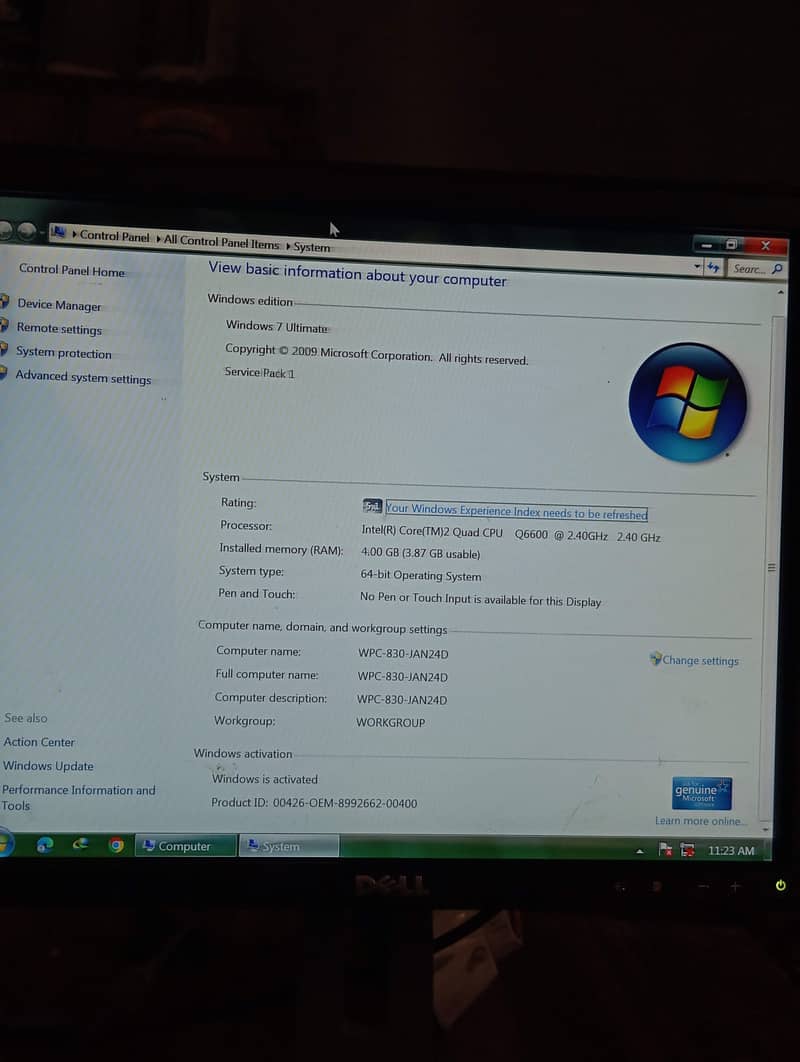The height and width of the screenshot is (1062, 800).
Task: Click the address bar refresh button
Action: (x=713, y=268)
